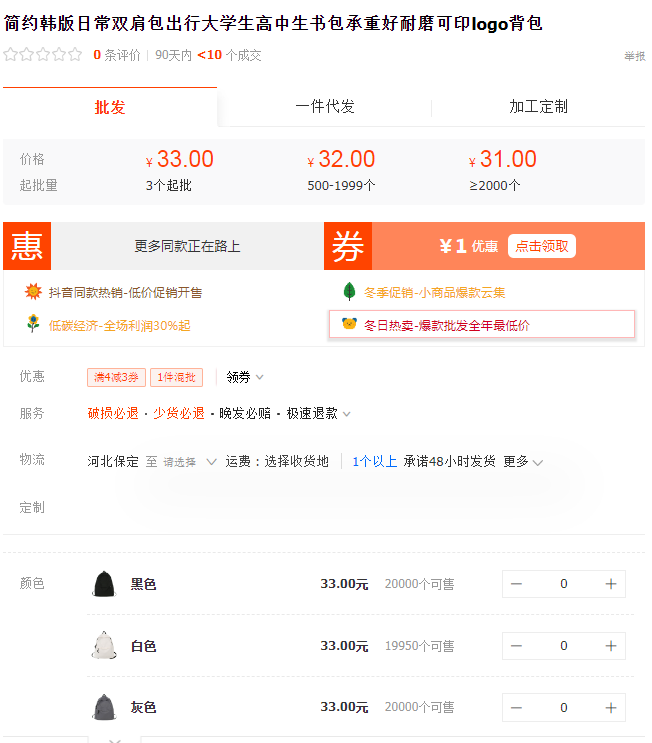Click 点击领取 coupon button

pos(542,246)
